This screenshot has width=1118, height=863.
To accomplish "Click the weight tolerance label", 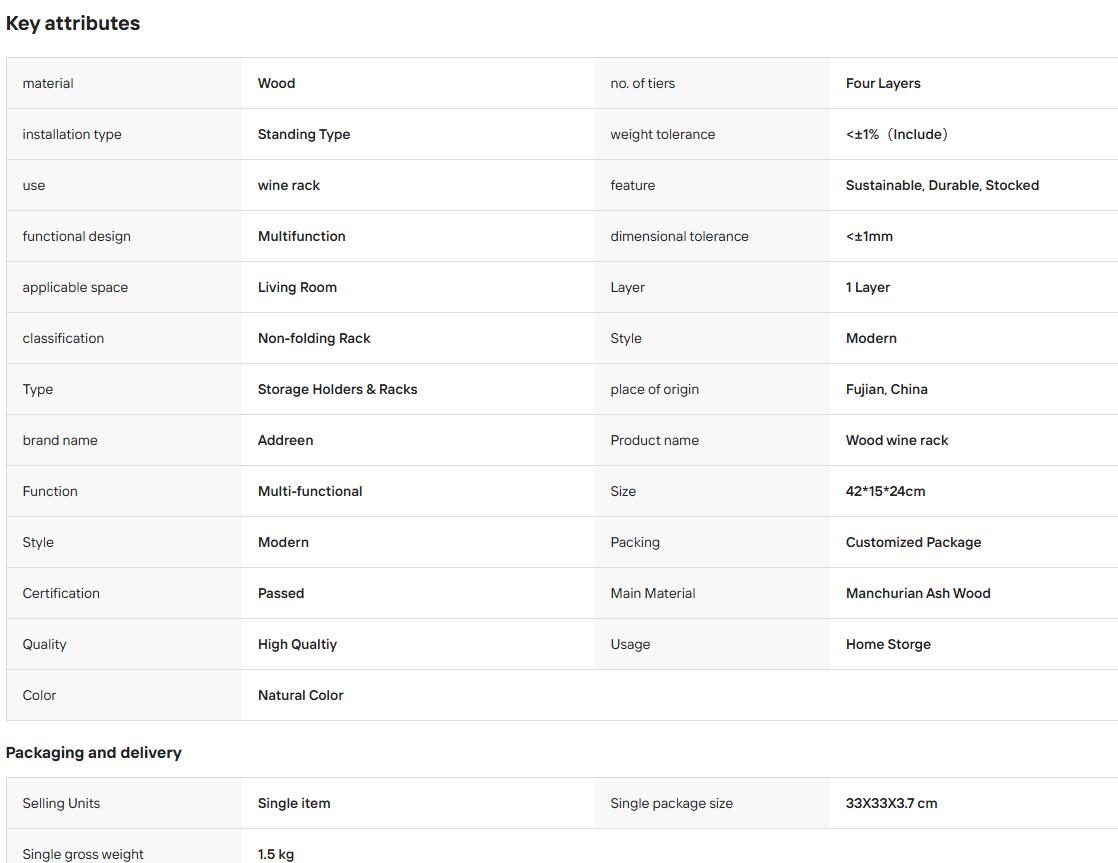I will [662, 134].
